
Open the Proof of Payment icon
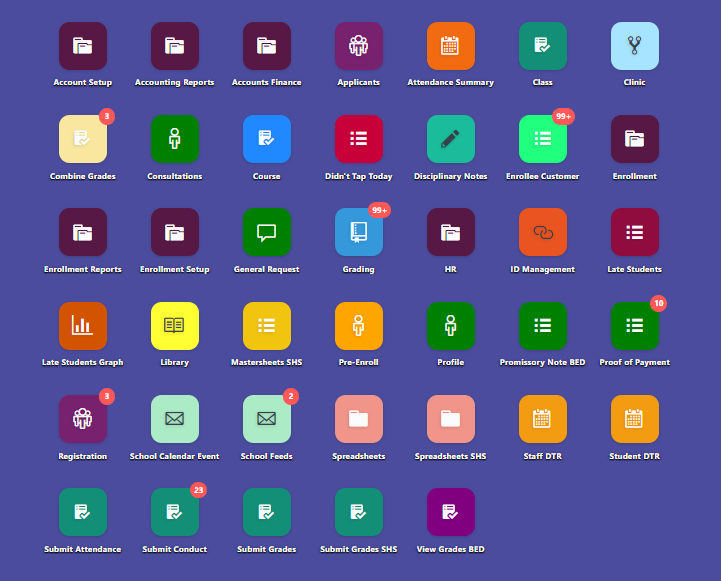pyautogui.click(x=635, y=326)
